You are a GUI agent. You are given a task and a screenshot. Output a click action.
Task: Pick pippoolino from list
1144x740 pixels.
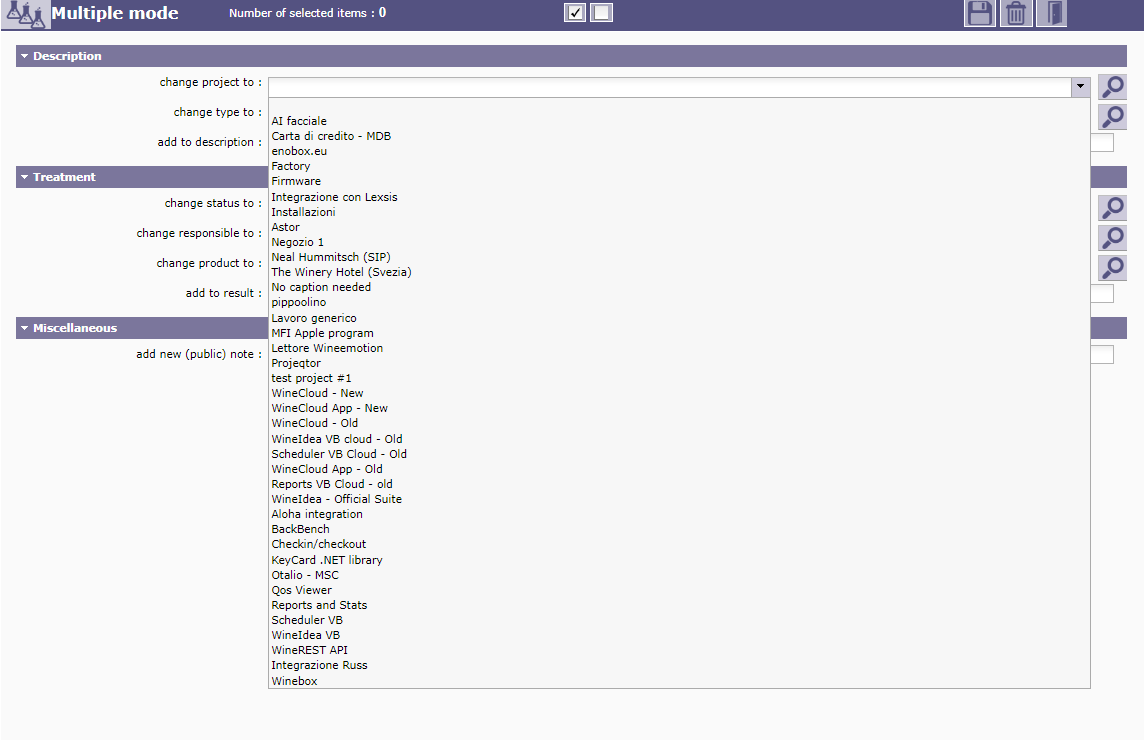(679, 302)
